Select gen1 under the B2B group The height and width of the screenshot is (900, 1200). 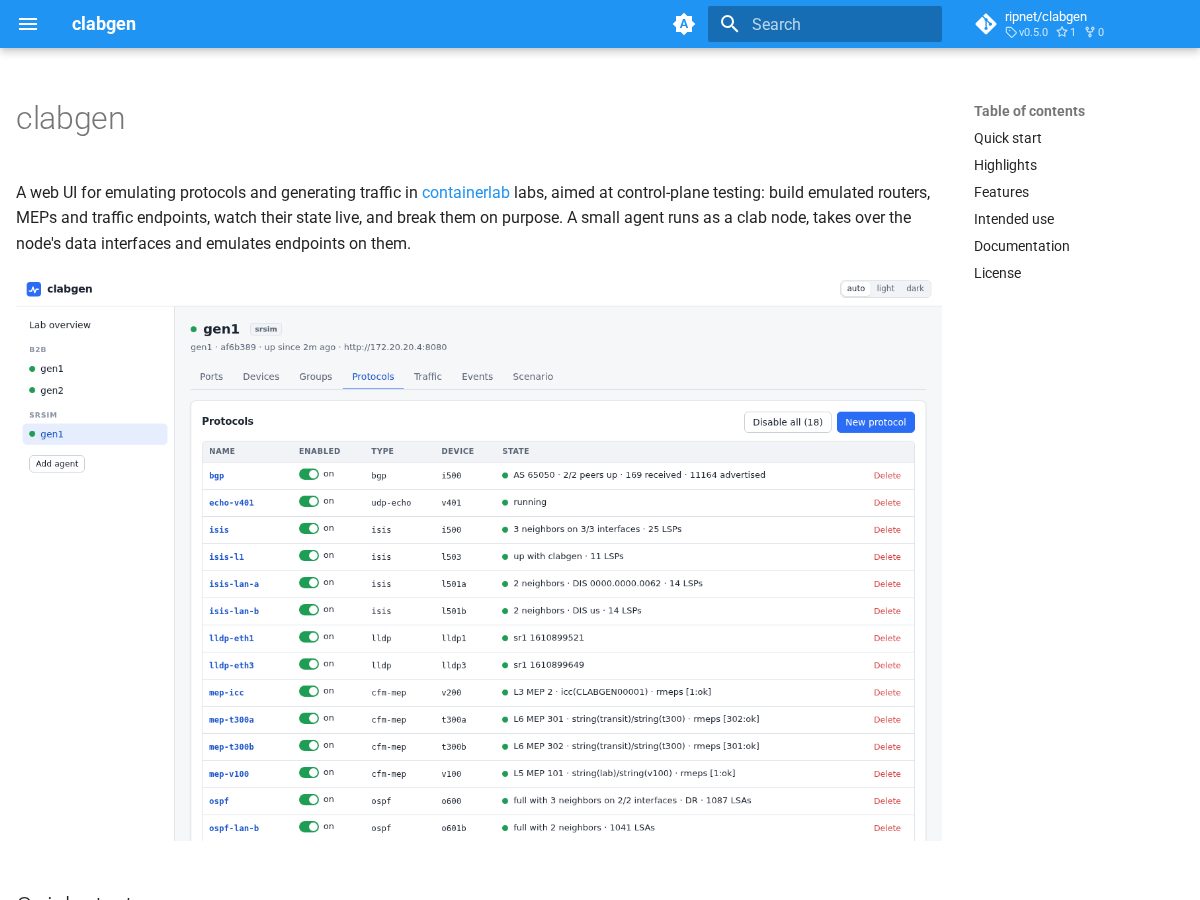coord(95,369)
